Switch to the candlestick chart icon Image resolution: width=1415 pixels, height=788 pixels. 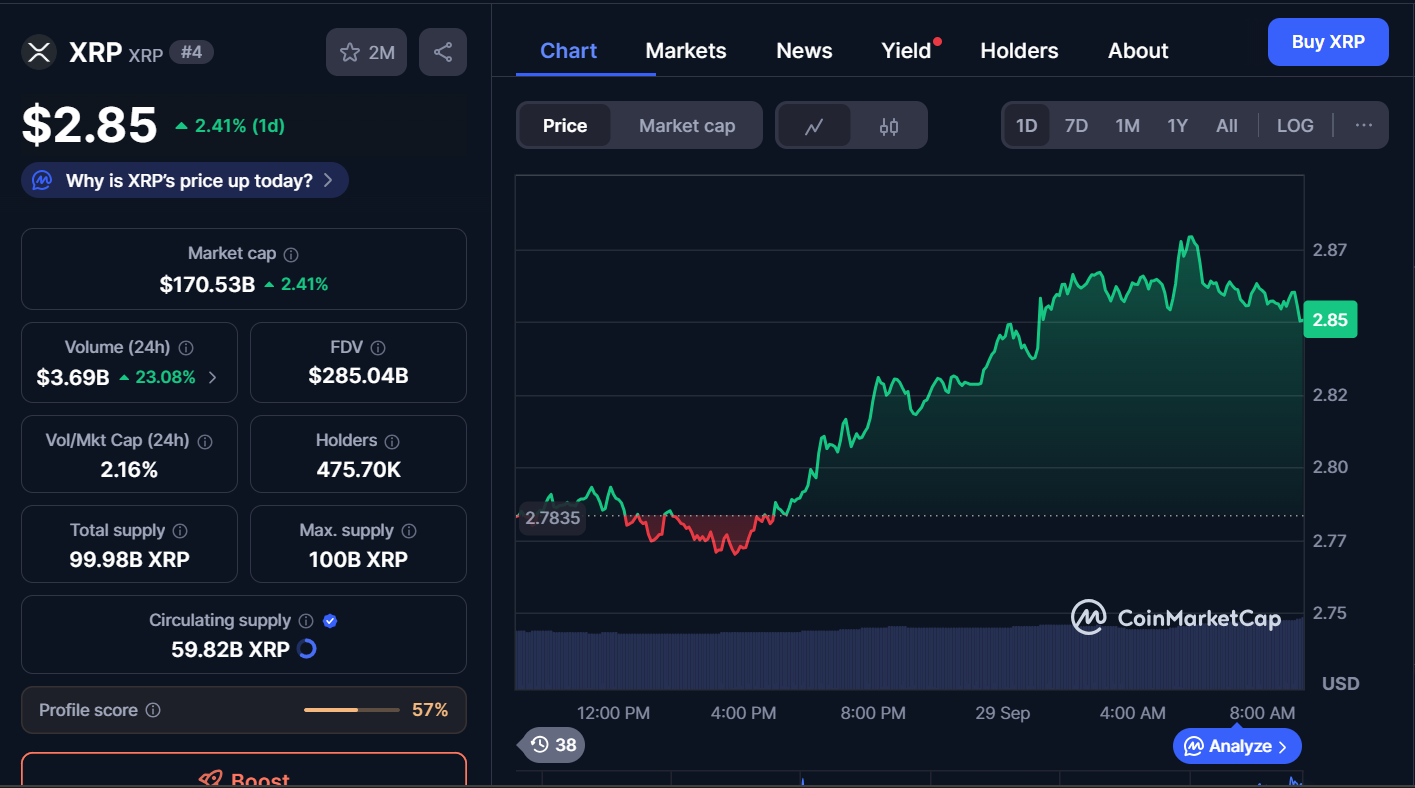889,126
